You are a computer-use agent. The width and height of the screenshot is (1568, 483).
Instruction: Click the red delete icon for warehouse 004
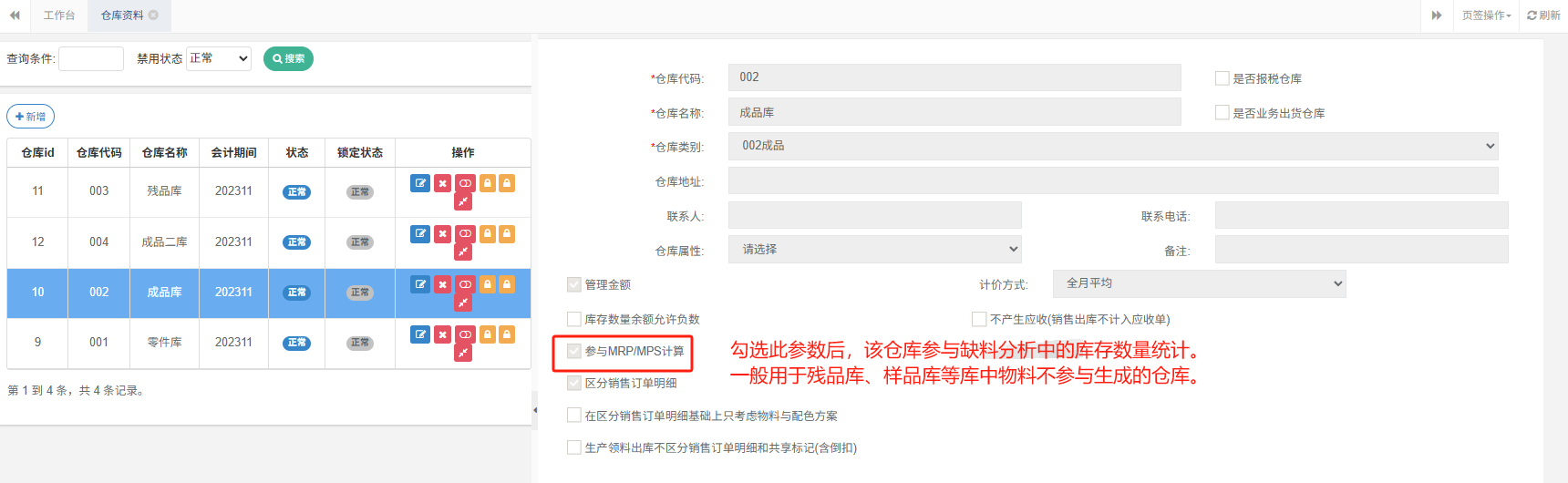click(x=442, y=234)
